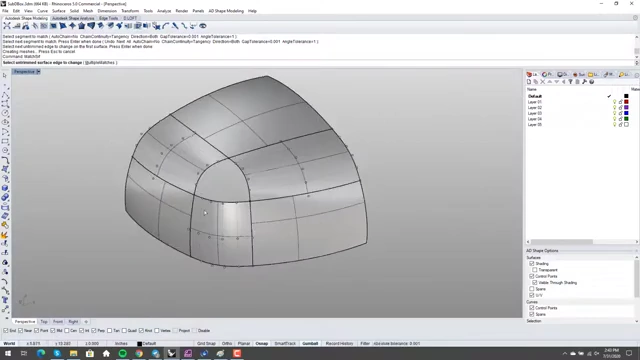Click the red C app on taskbar

237,353
